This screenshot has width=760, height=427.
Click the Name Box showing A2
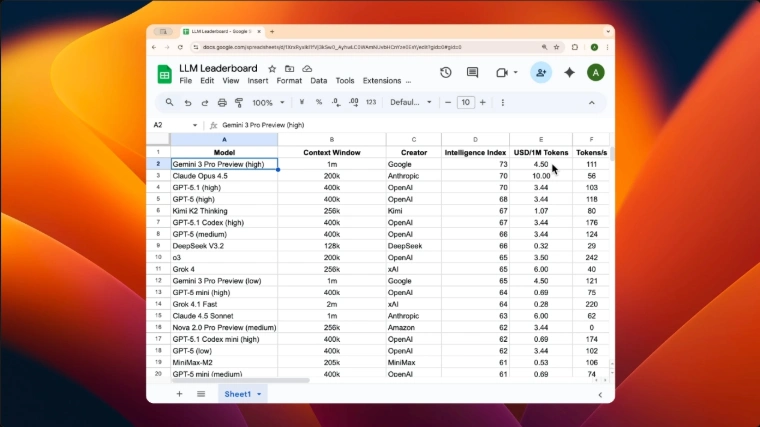click(x=170, y=125)
